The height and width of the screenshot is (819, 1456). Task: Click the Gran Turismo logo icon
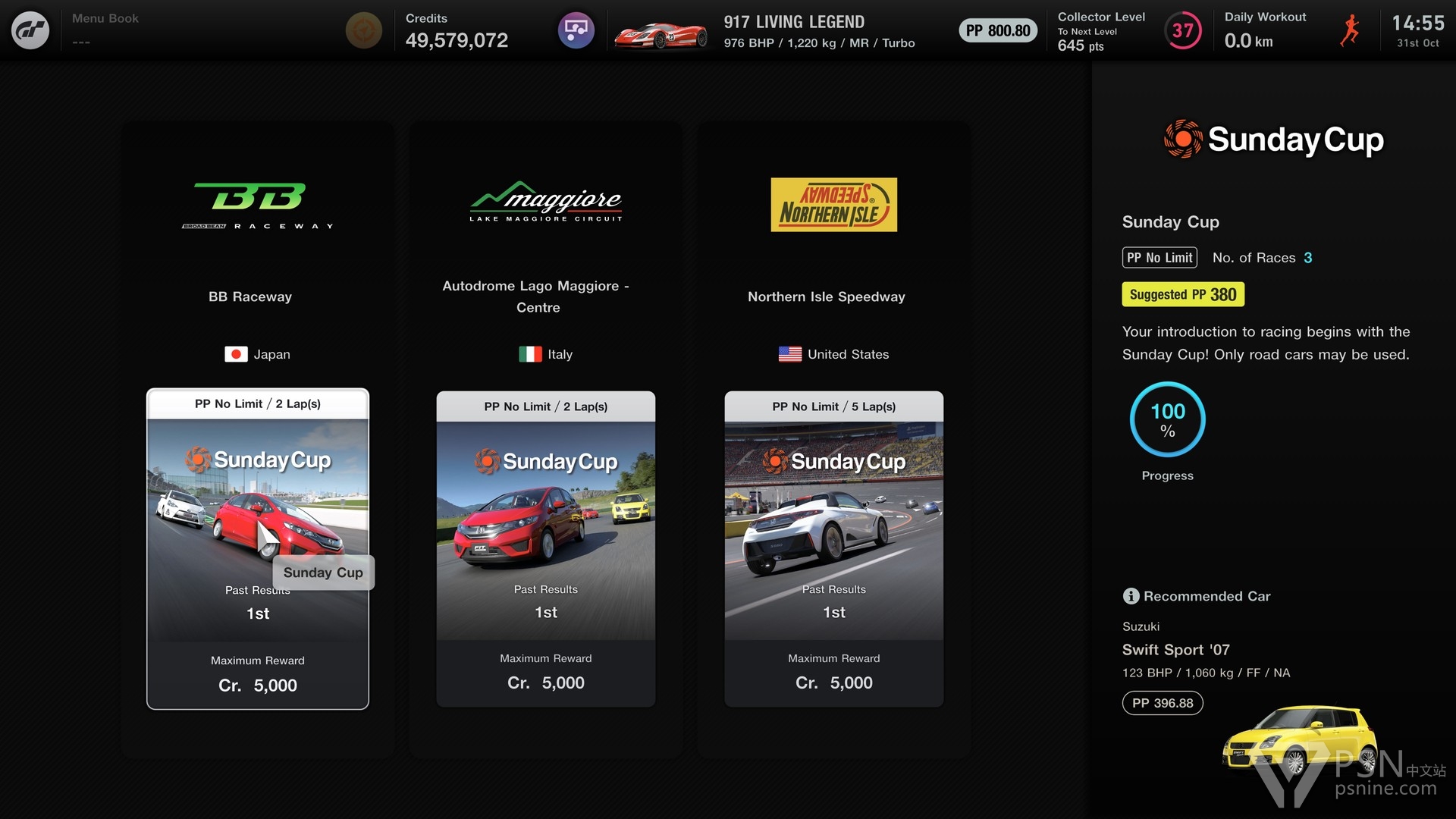click(30, 30)
